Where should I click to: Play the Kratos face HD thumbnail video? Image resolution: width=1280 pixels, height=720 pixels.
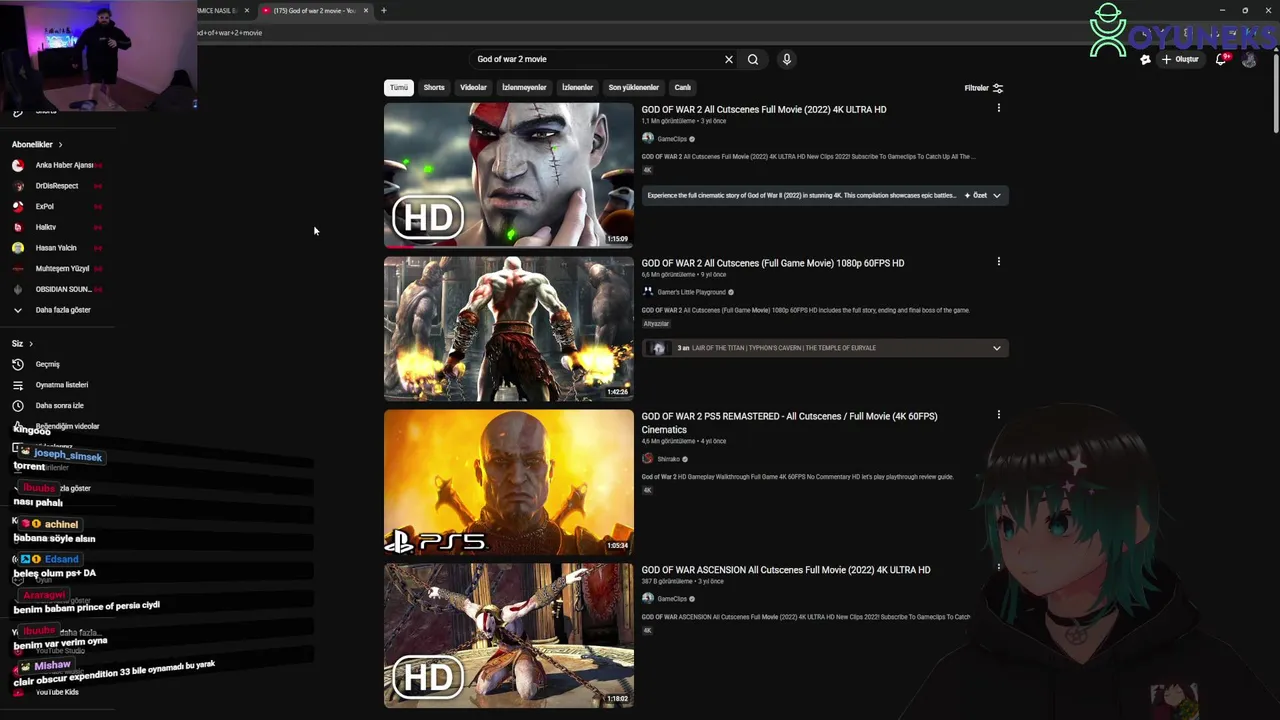509,175
